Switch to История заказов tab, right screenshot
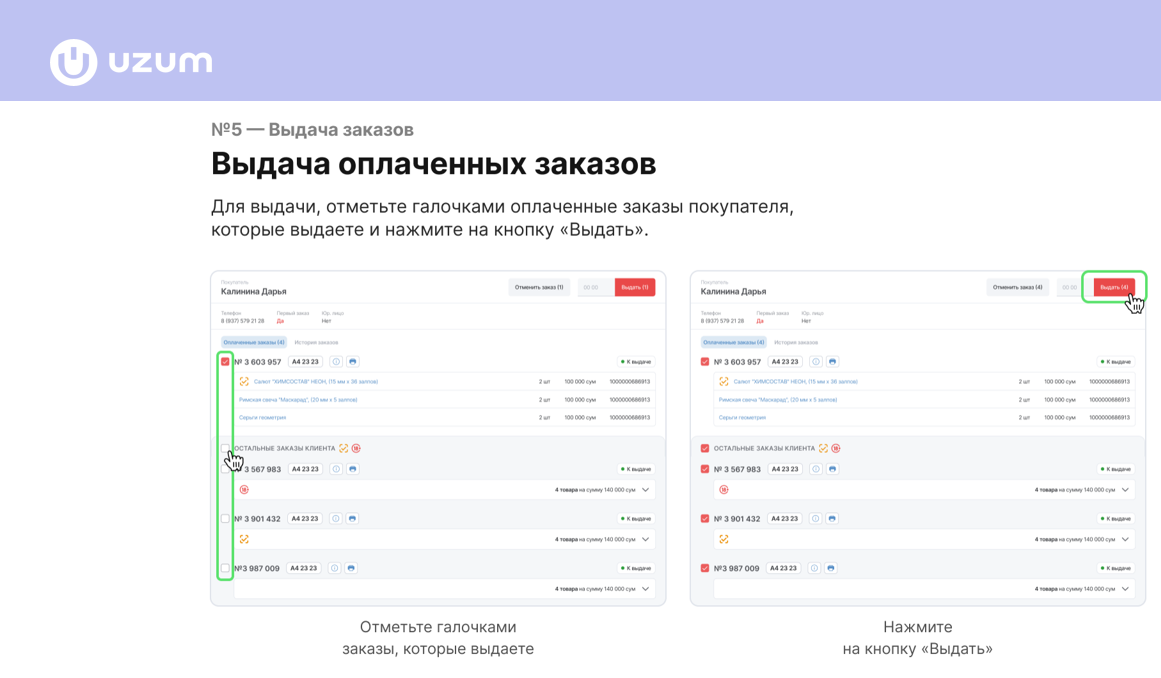Viewport: 1161px width, 678px height. 796,343
